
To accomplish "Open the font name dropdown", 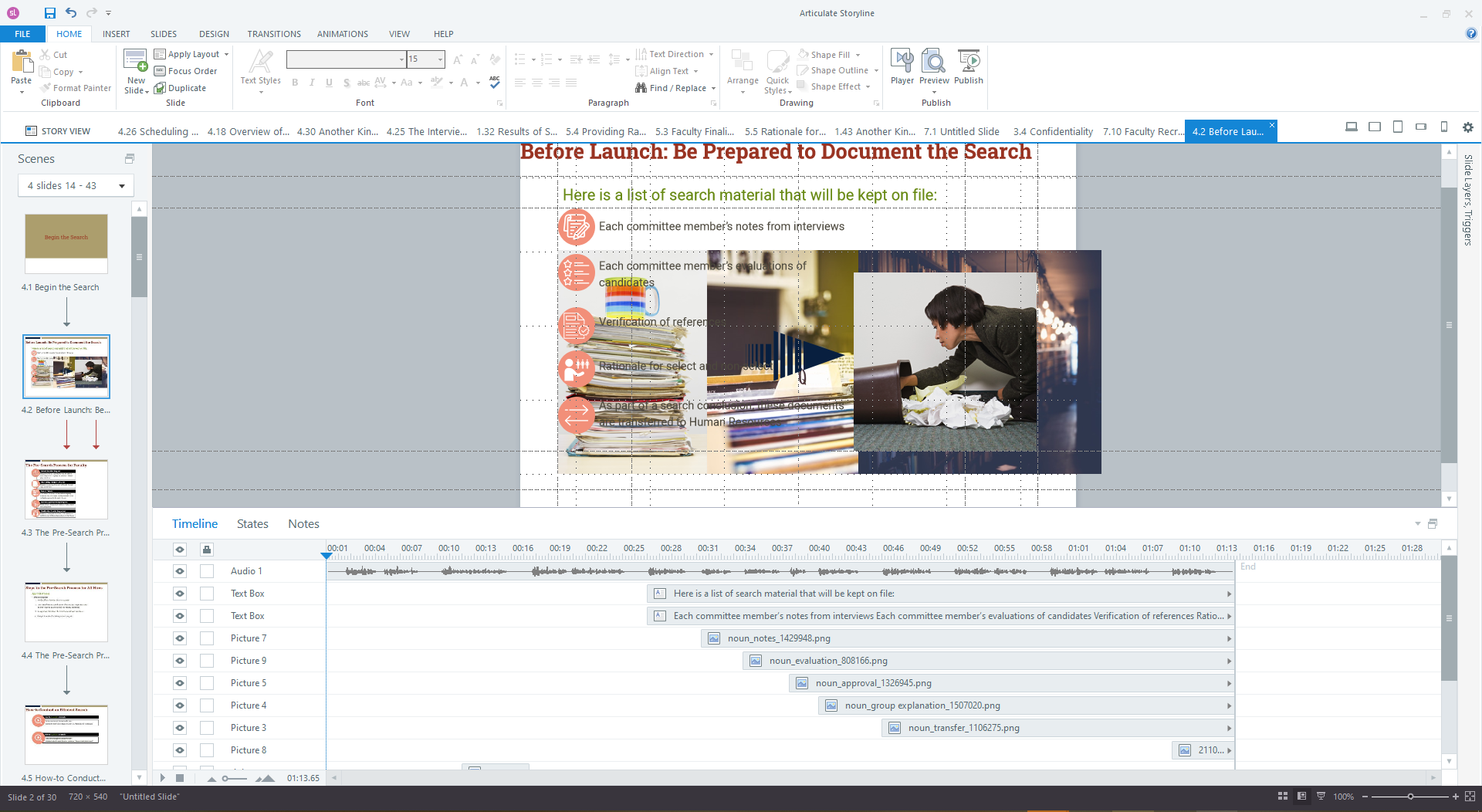I will [x=402, y=59].
